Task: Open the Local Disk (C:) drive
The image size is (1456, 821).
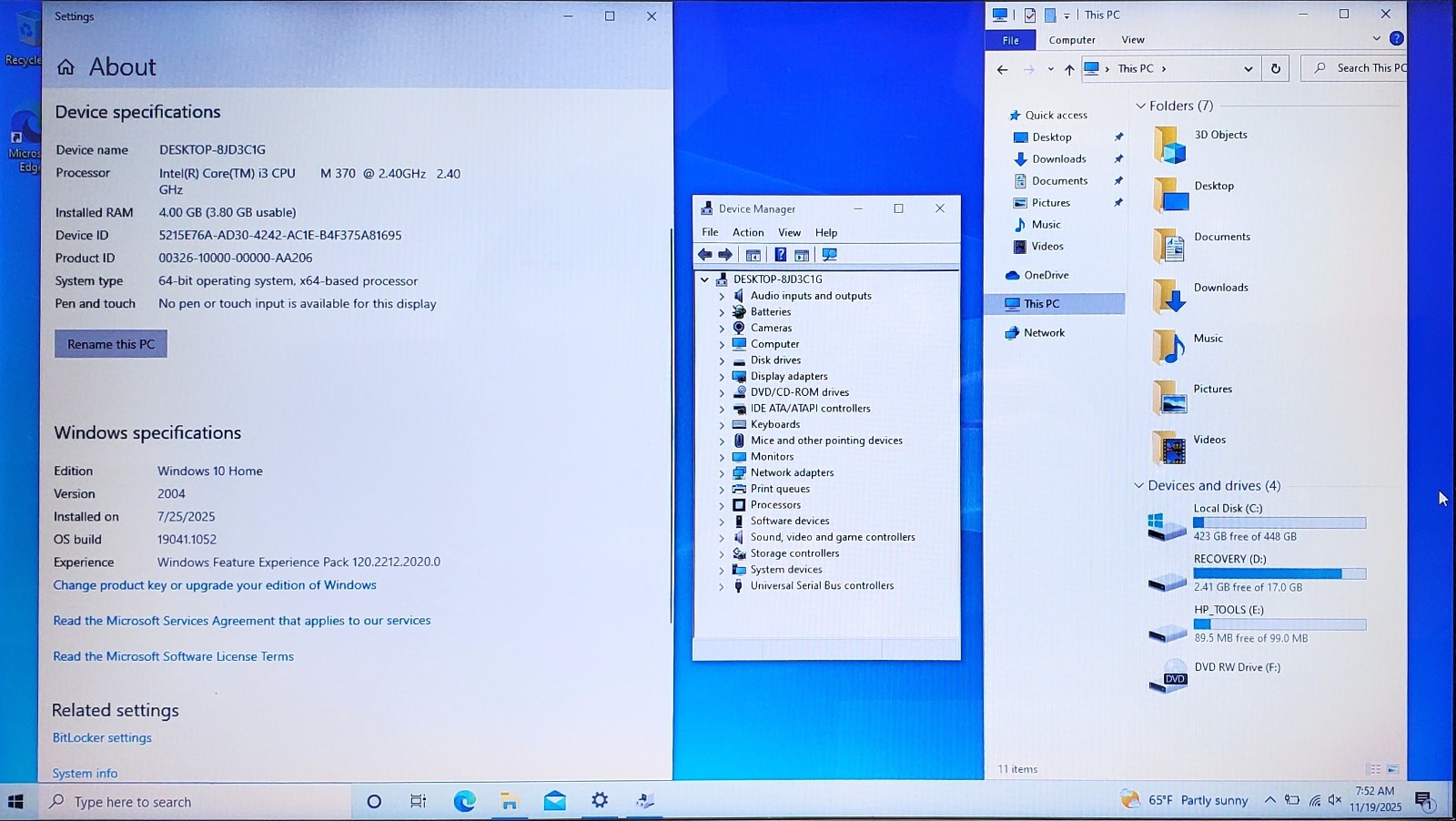Action: (x=1257, y=523)
